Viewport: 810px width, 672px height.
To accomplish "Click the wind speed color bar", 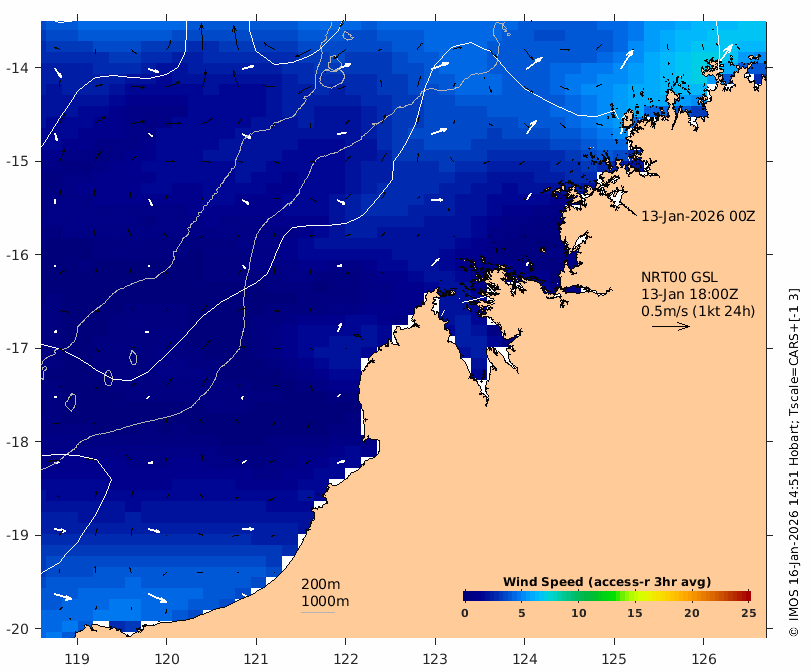I will pyautogui.click(x=607, y=596).
